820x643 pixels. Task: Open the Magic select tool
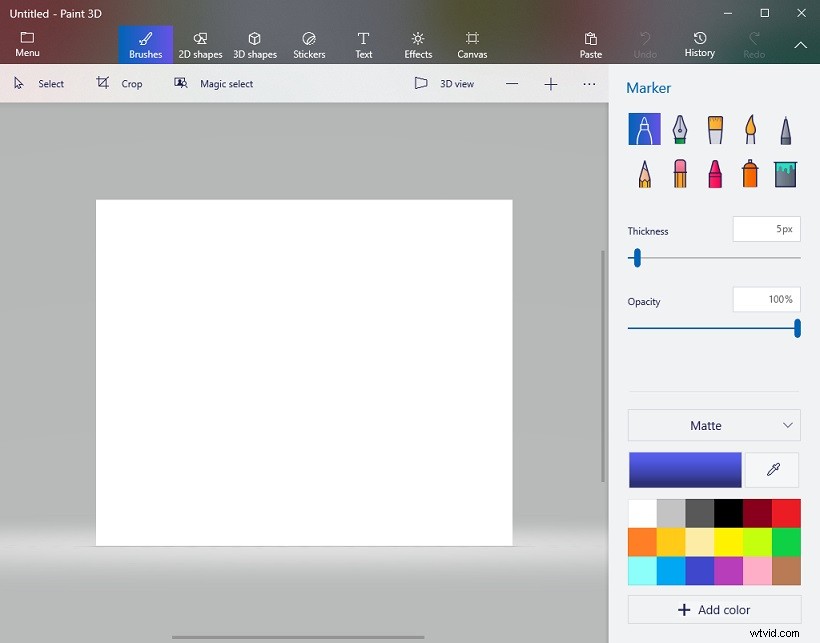point(213,83)
